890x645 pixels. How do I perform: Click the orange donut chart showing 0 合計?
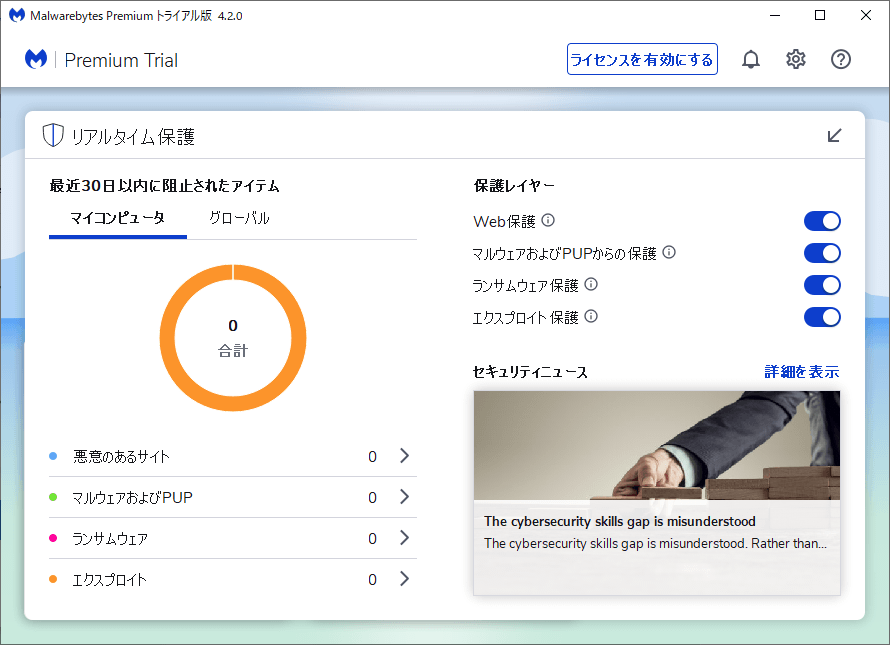click(233, 338)
